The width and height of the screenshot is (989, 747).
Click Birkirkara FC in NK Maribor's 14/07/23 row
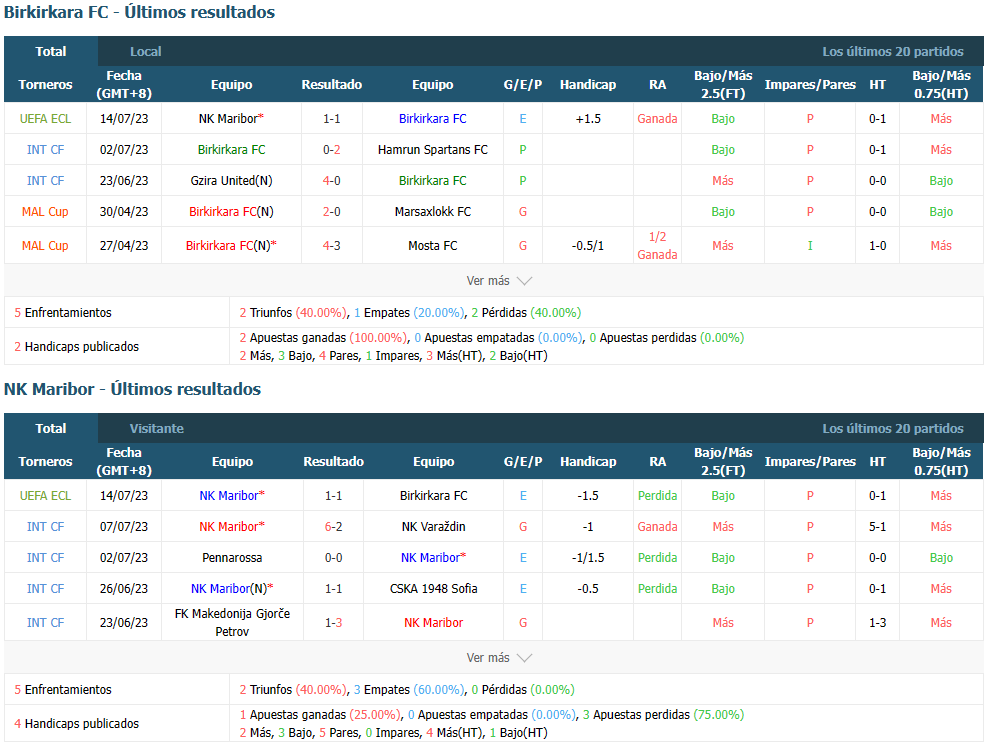click(433, 495)
